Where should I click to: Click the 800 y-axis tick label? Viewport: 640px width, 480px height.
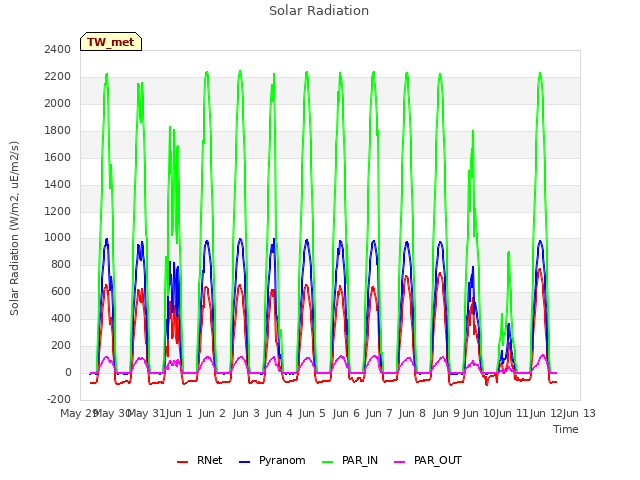(61, 265)
